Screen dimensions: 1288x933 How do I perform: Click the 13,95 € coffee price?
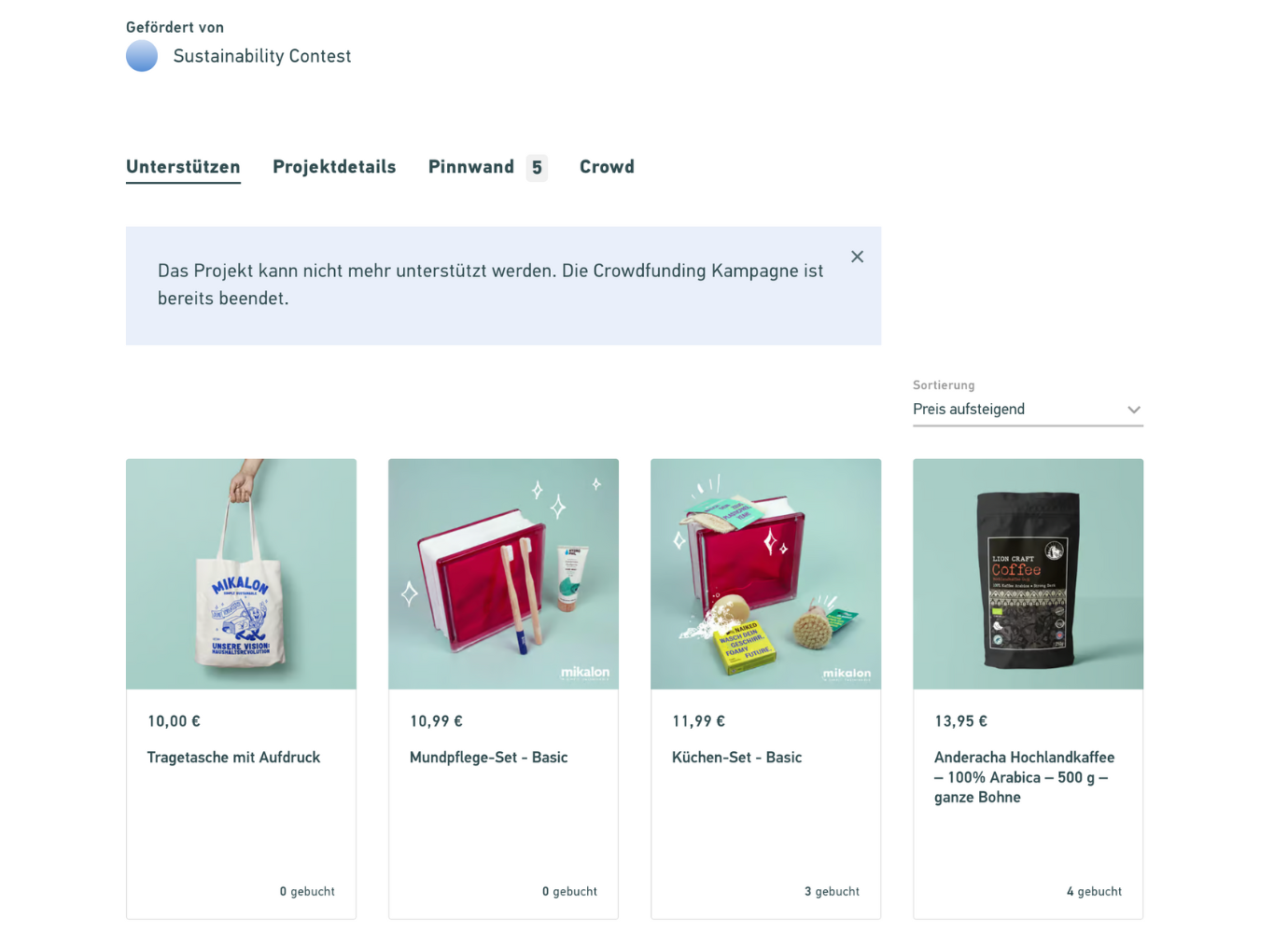click(x=960, y=721)
